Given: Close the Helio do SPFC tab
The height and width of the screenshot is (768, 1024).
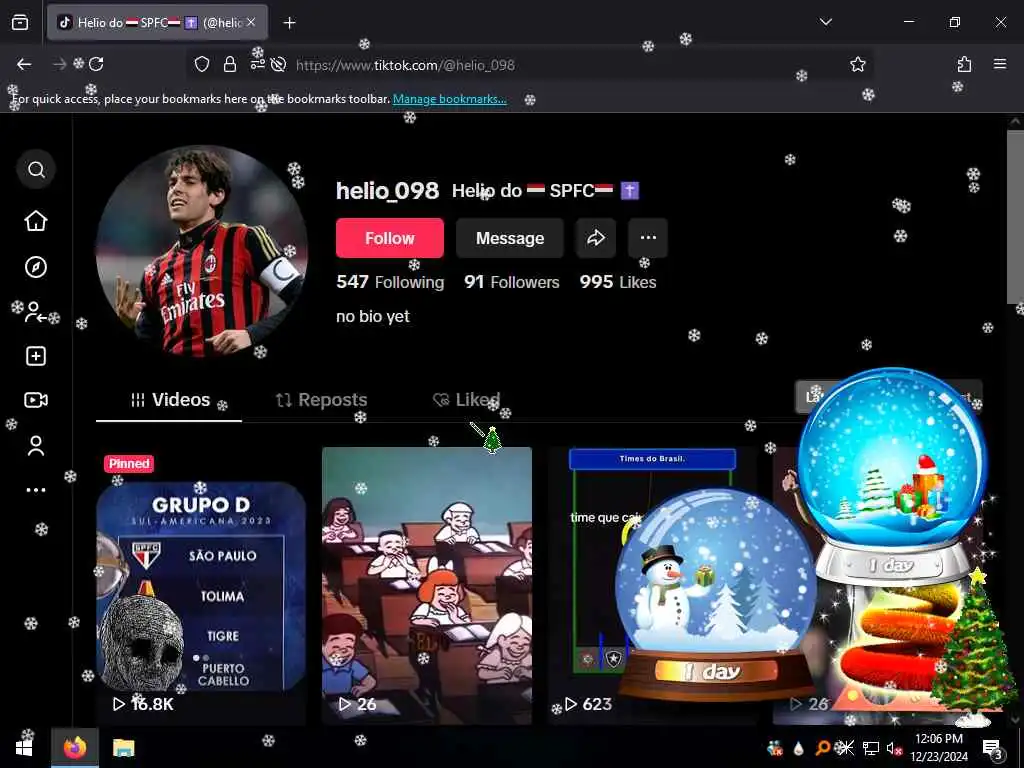Looking at the screenshot, I should pos(251,22).
